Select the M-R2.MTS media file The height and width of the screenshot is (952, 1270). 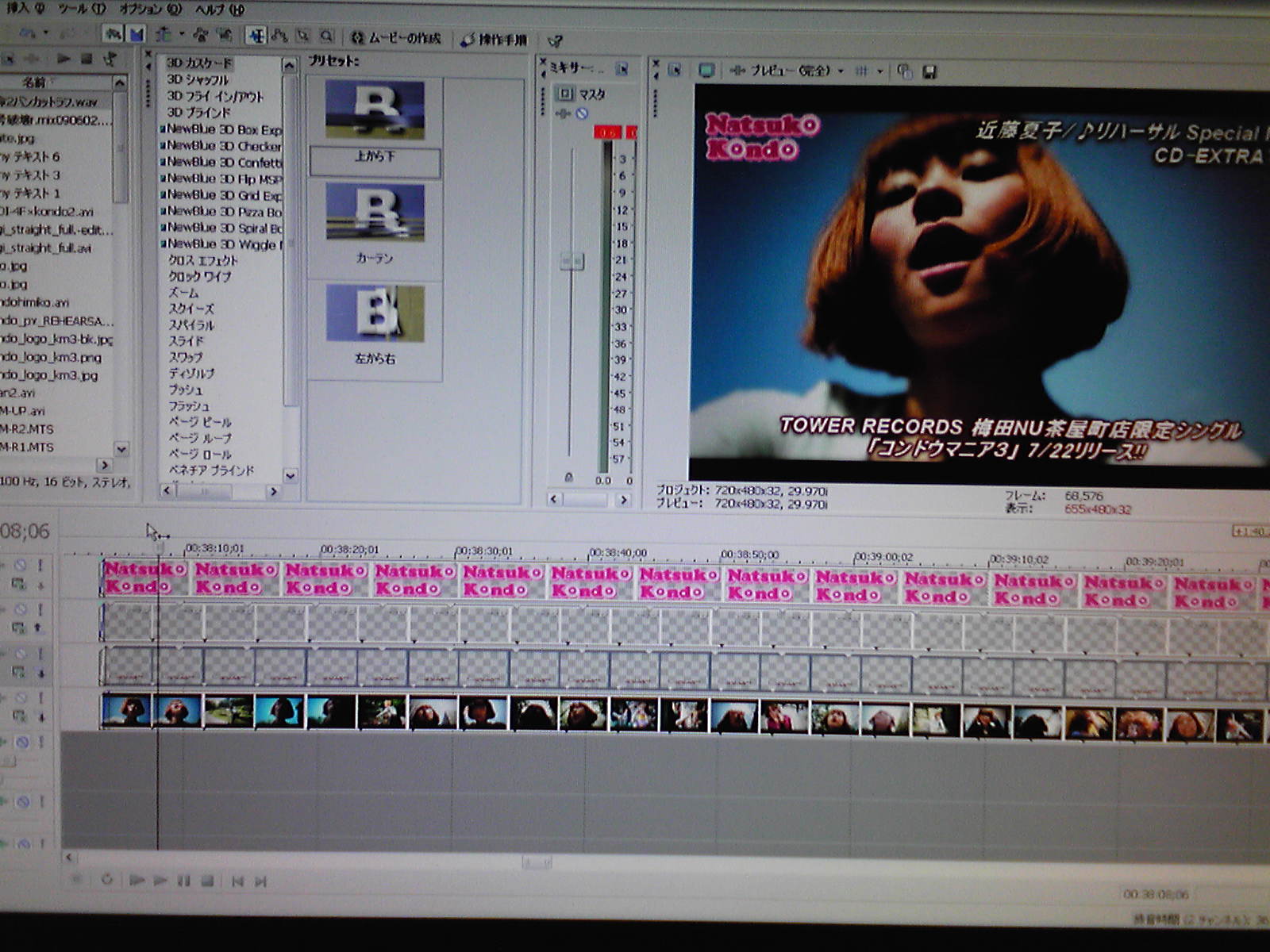point(27,428)
